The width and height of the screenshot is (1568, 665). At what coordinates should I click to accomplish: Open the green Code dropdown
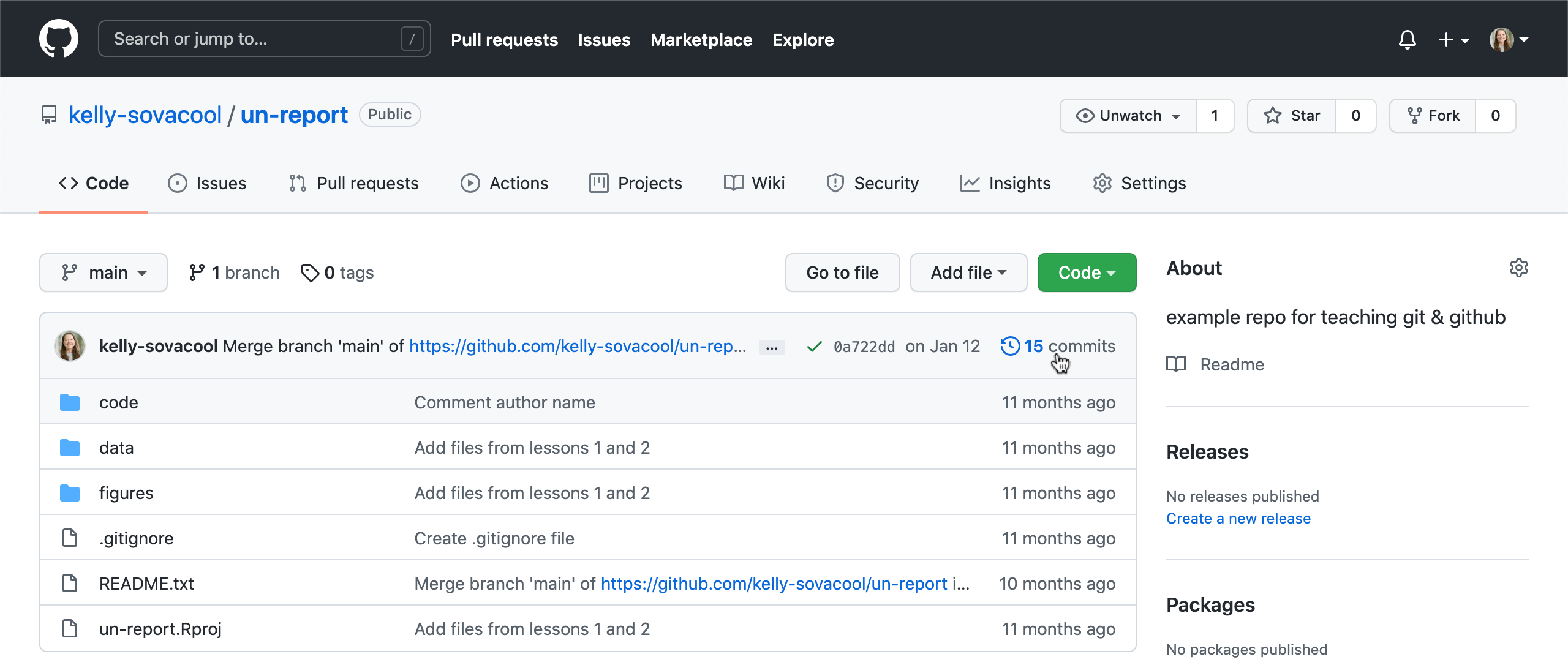point(1087,272)
